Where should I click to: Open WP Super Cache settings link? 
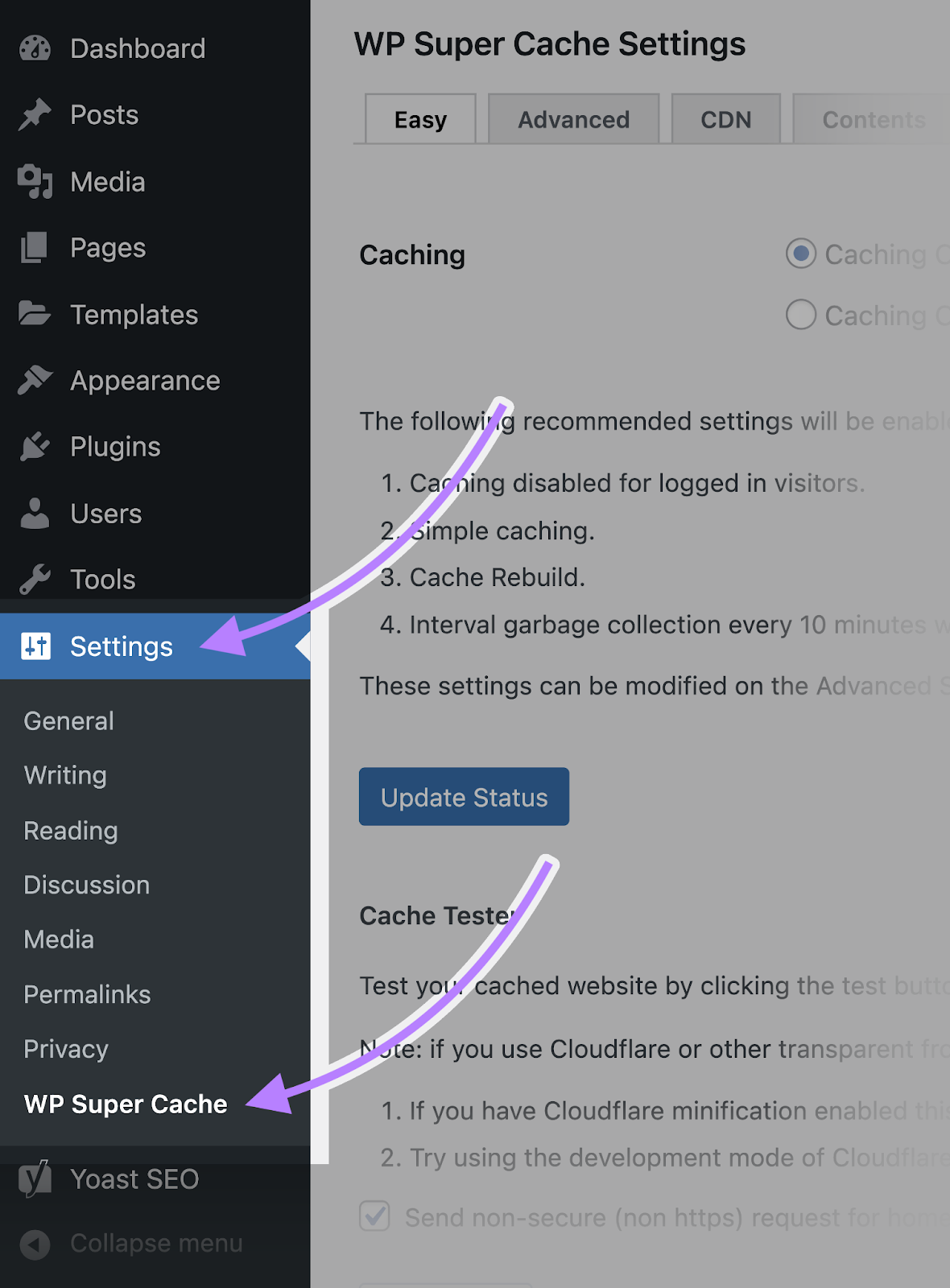pyautogui.click(x=124, y=1104)
